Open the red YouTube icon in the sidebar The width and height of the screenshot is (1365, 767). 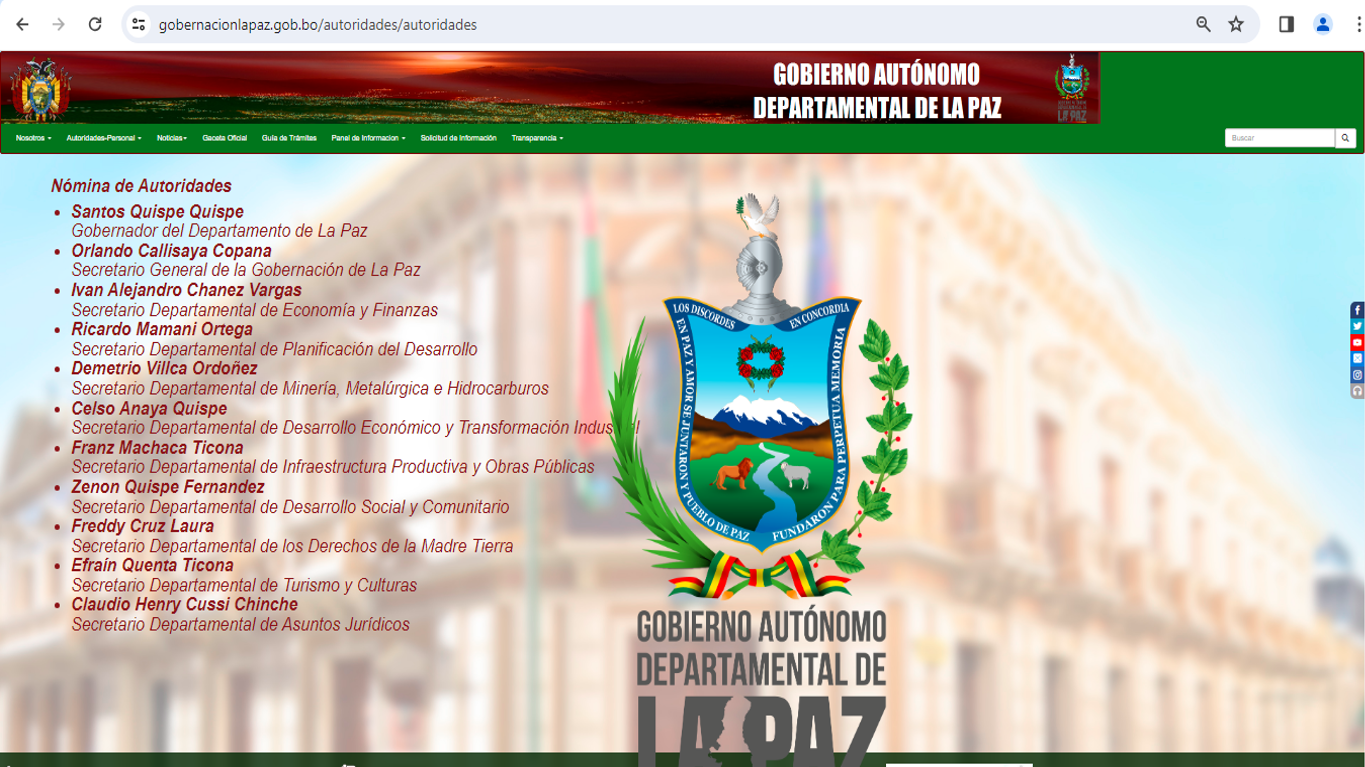point(1357,342)
